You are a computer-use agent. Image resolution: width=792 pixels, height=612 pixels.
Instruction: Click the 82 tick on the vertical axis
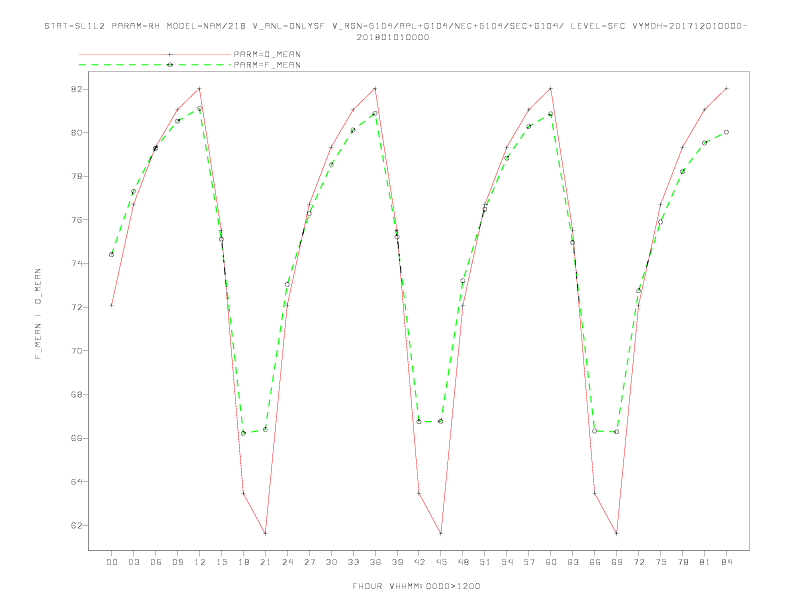pos(76,89)
